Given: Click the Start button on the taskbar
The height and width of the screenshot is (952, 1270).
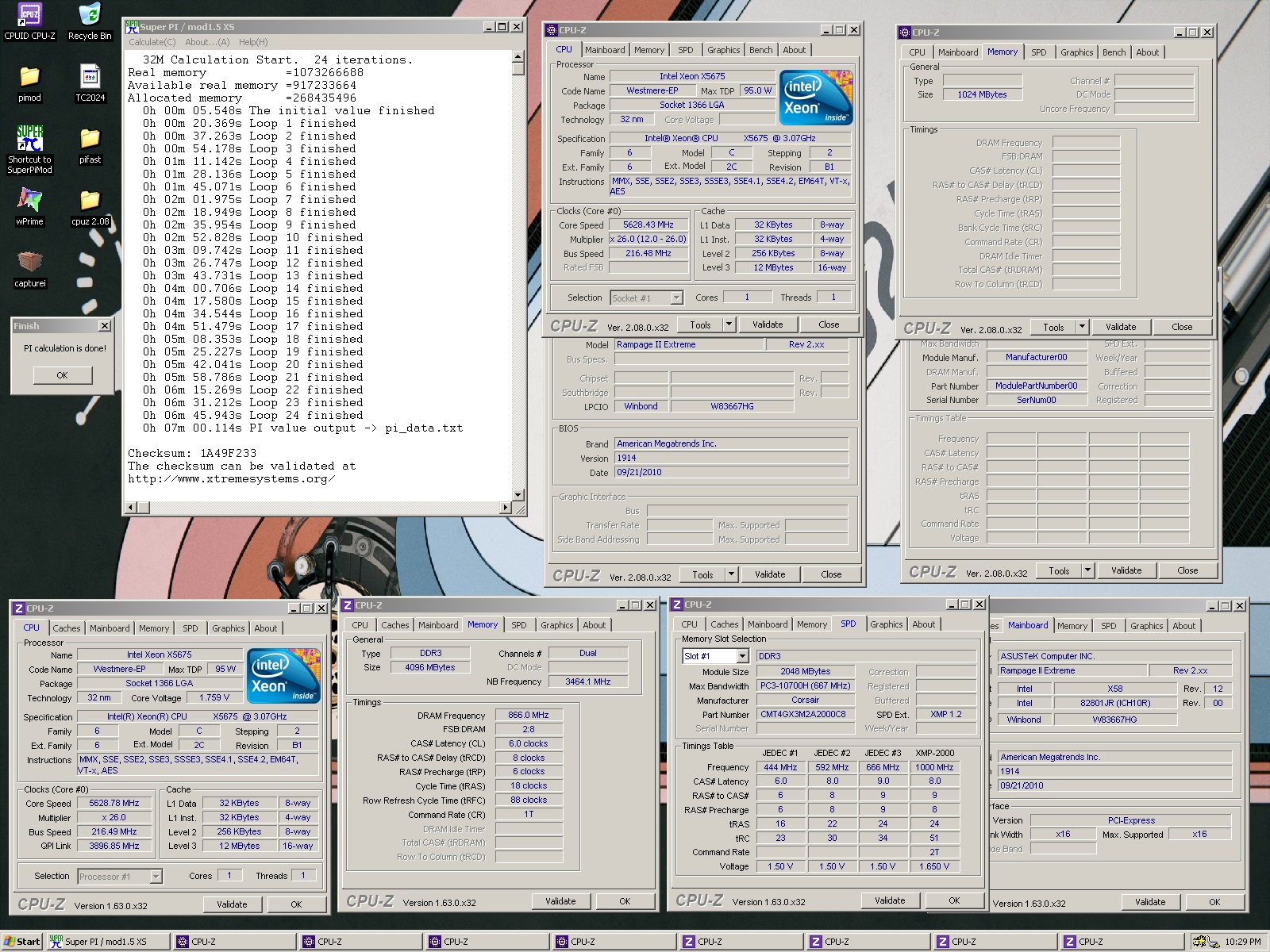Looking at the screenshot, I should point(21,942).
